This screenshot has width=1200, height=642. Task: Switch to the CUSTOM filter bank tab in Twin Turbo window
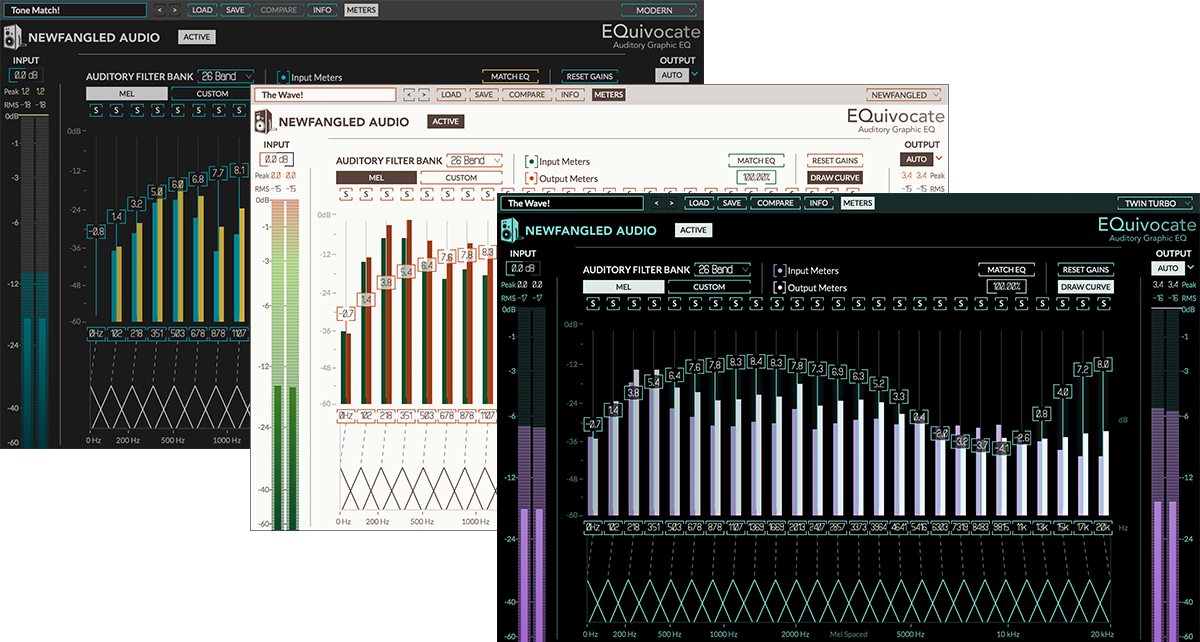coord(709,287)
